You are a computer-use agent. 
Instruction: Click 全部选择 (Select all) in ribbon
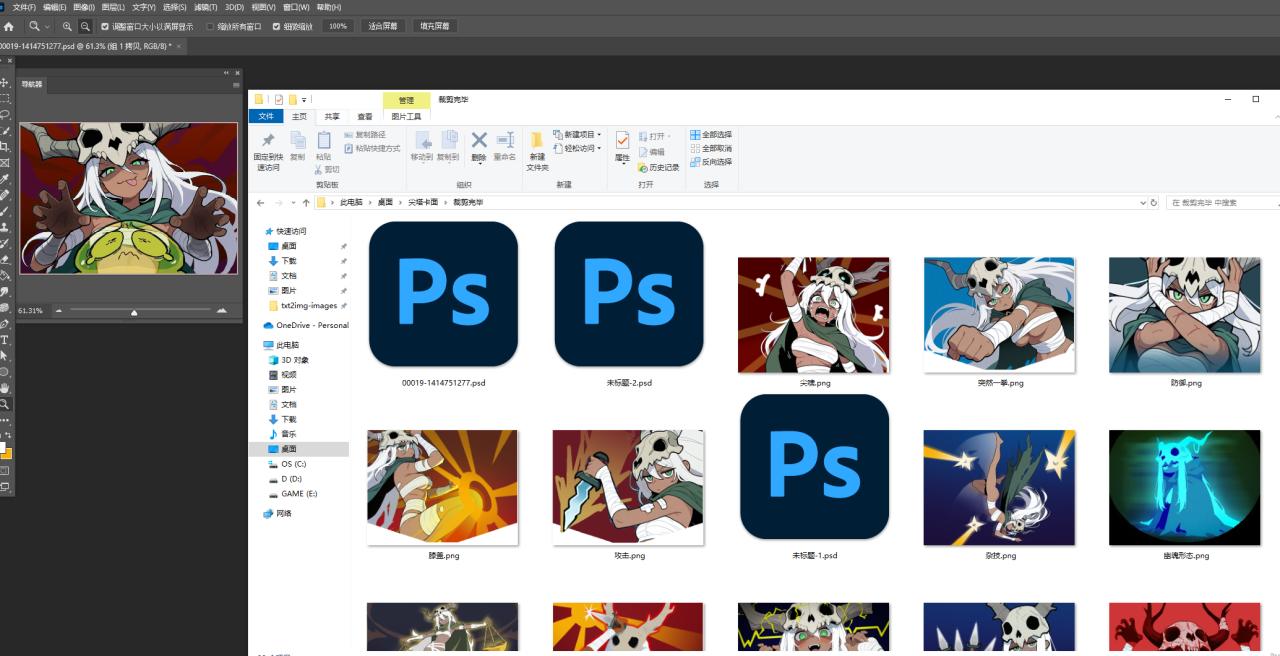click(x=711, y=135)
